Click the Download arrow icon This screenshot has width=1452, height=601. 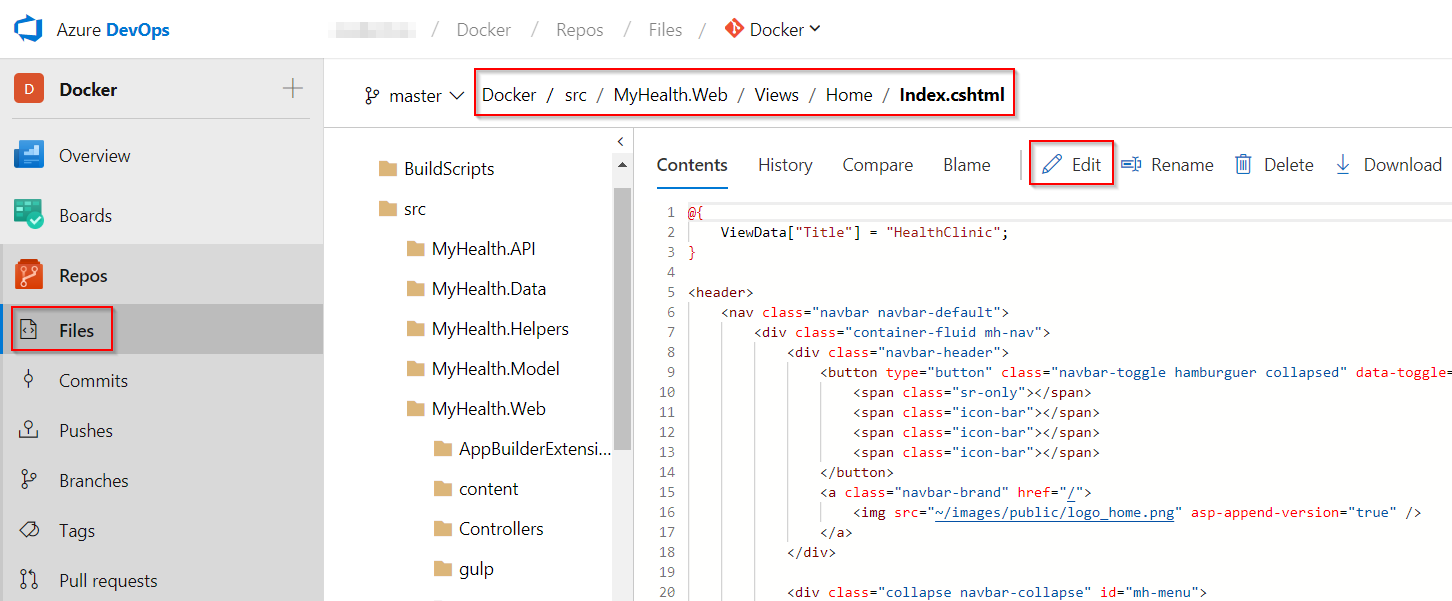[x=1343, y=165]
